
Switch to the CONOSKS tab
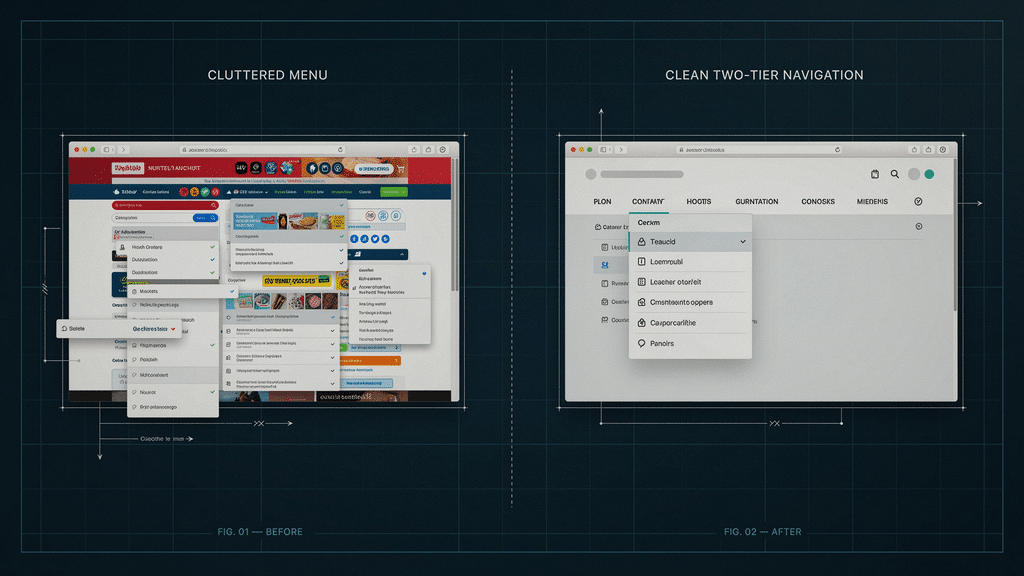[x=818, y=202]
